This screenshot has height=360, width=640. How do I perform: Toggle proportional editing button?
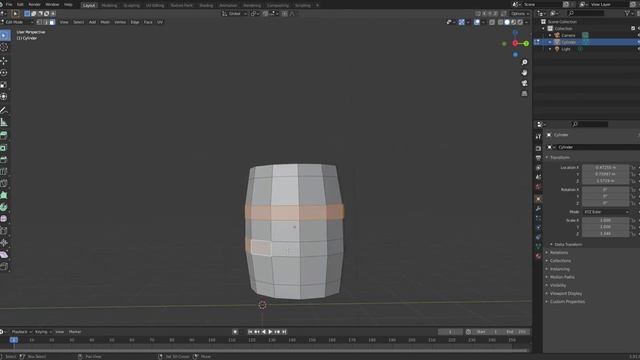point(285,13)
